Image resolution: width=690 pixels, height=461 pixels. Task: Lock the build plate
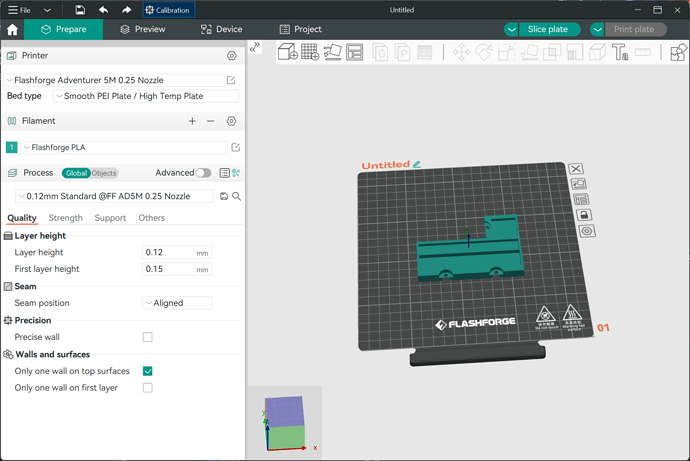pyautogui.click(x=584, y=215)
